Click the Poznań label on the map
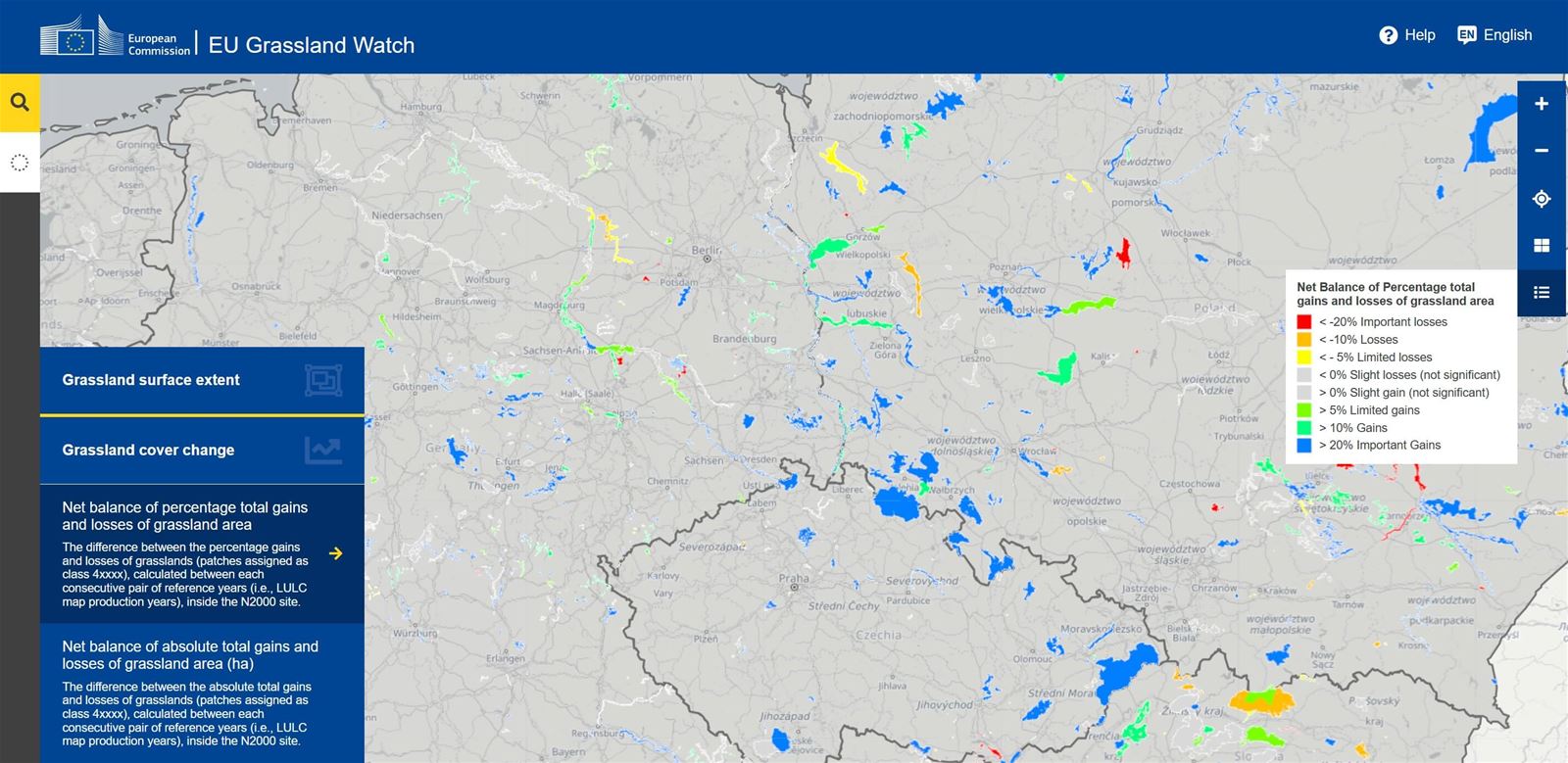Viewport: 1568px width, 763px height. (x=1005, y=267)
